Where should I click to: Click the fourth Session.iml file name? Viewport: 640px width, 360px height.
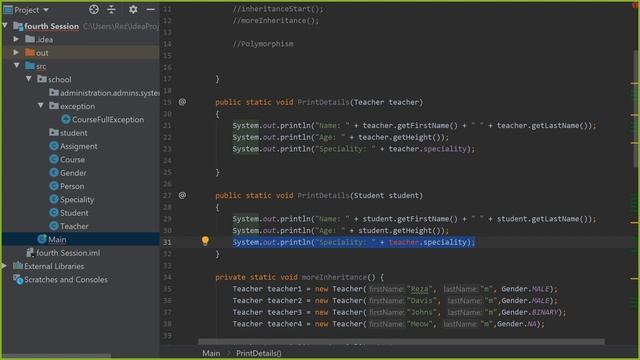tap(68, 253)
